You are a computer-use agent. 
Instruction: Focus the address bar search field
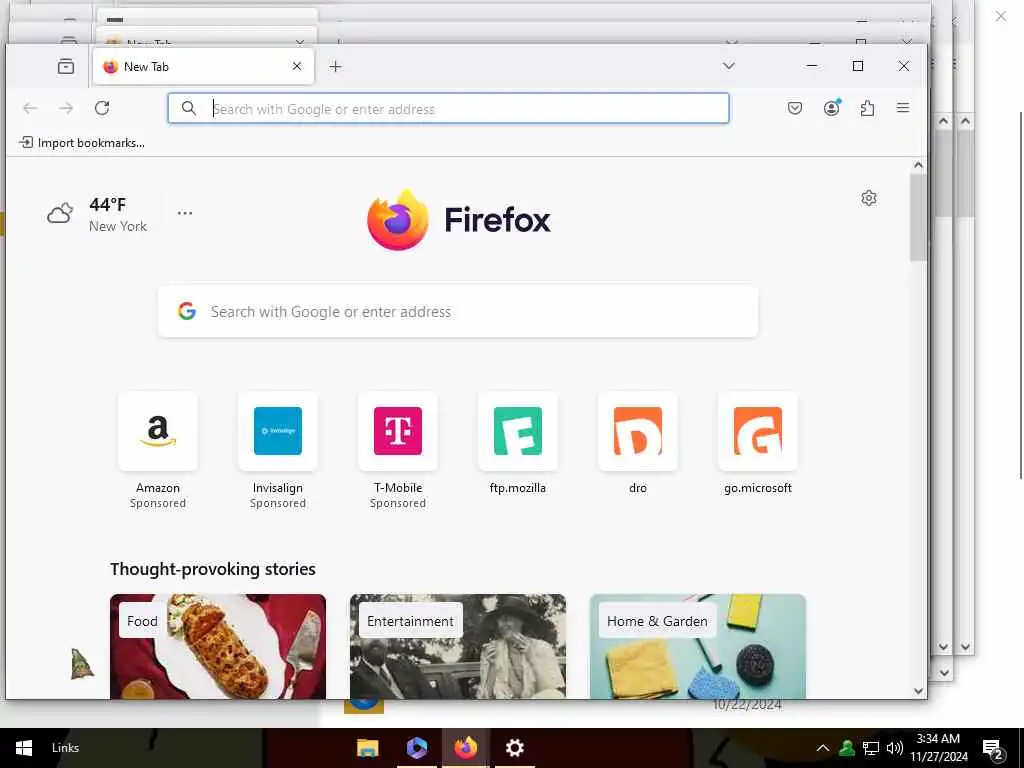[x=448, y=108]
